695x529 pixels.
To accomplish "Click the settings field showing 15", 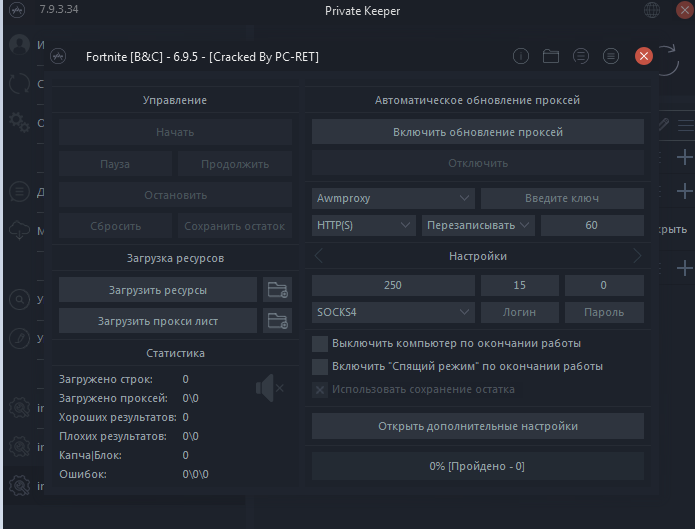I will 519,285.
